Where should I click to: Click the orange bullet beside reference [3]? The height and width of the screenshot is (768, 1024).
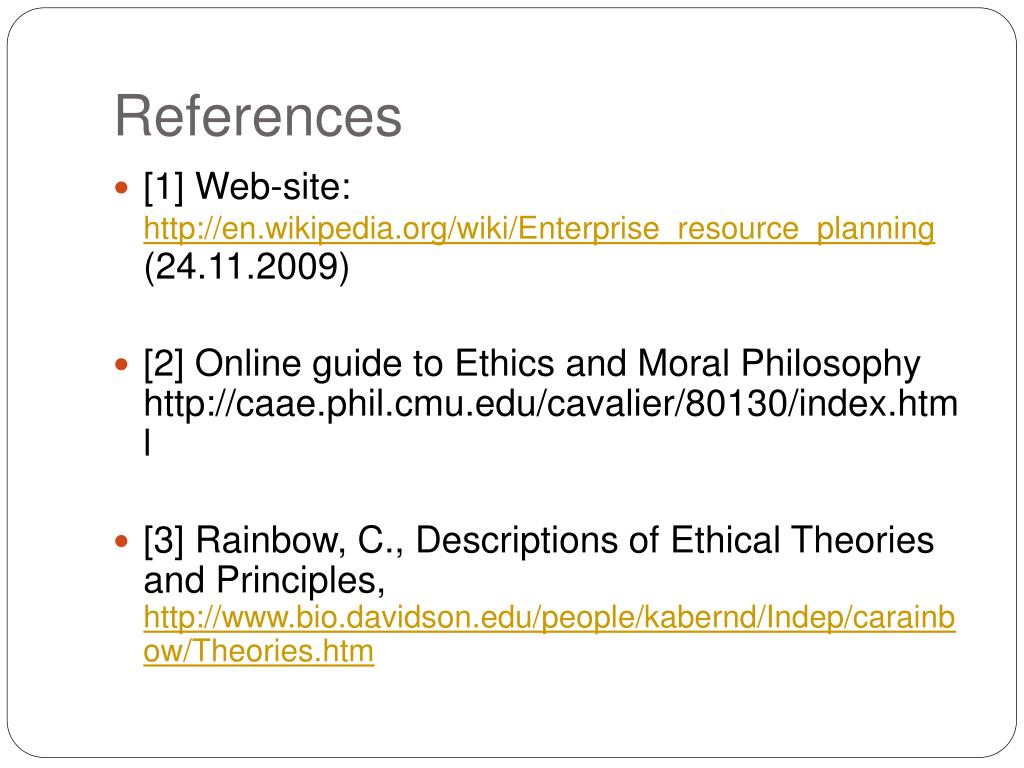pos(121,541)
